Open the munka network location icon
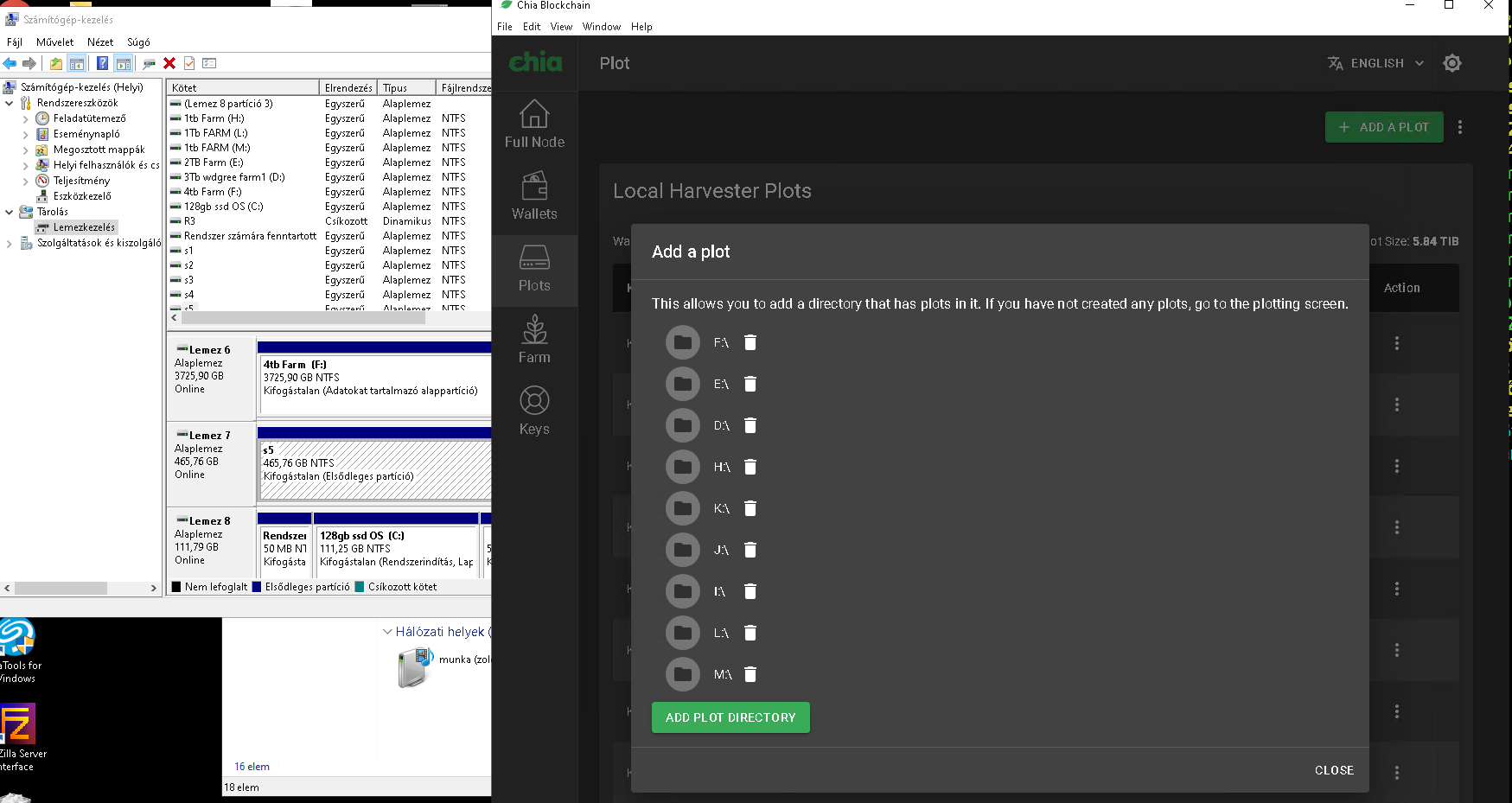Viewport: 1512px width, 803px height. point(416,667)
